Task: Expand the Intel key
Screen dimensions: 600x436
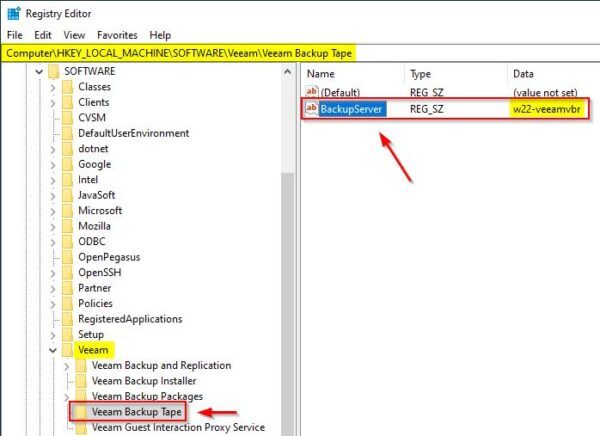Action: 53,180
